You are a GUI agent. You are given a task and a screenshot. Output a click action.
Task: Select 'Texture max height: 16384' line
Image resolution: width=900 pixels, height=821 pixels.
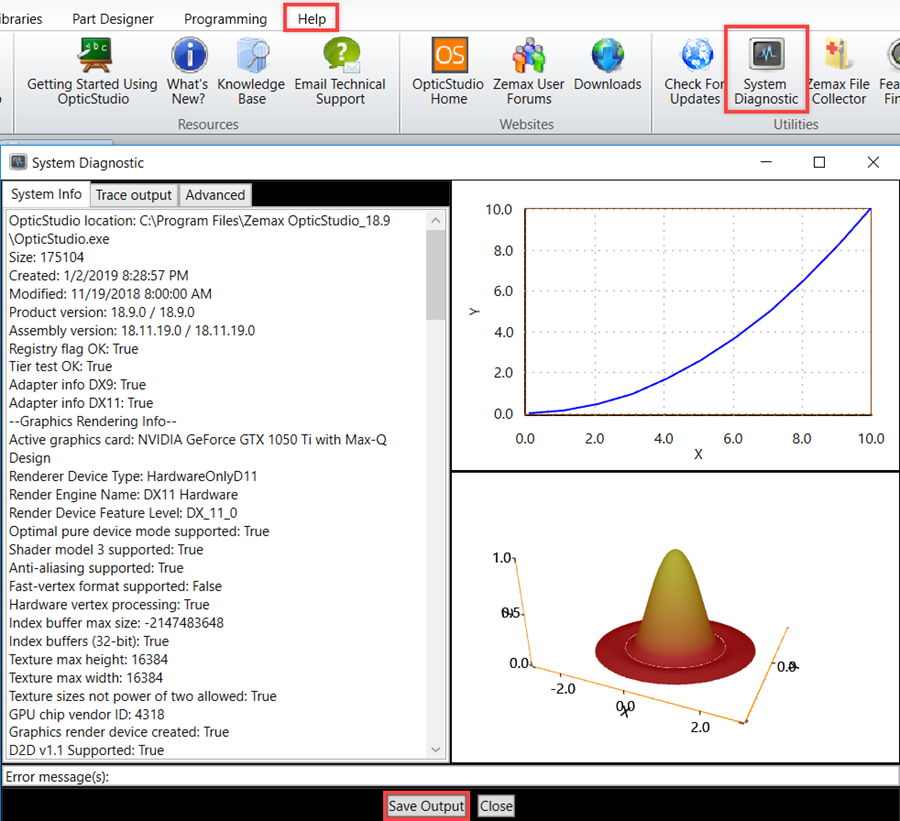[88, 660]
